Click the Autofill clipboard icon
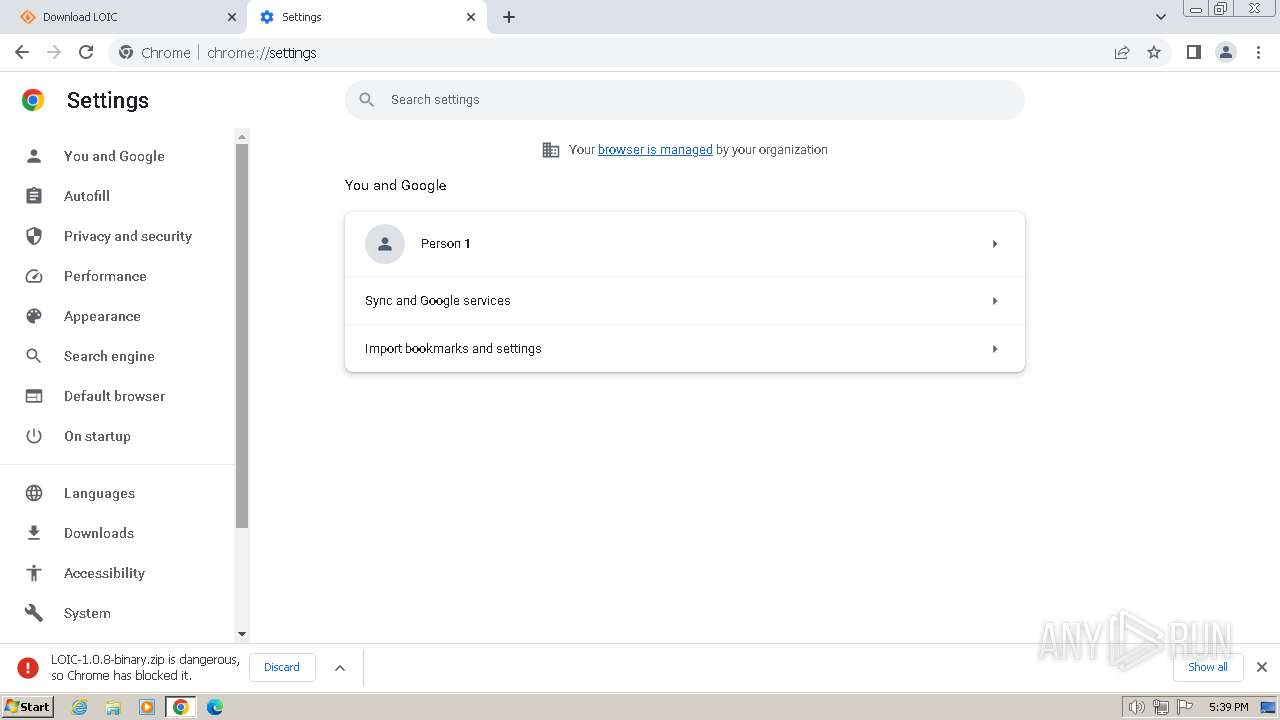 click(x=34, y=196)
